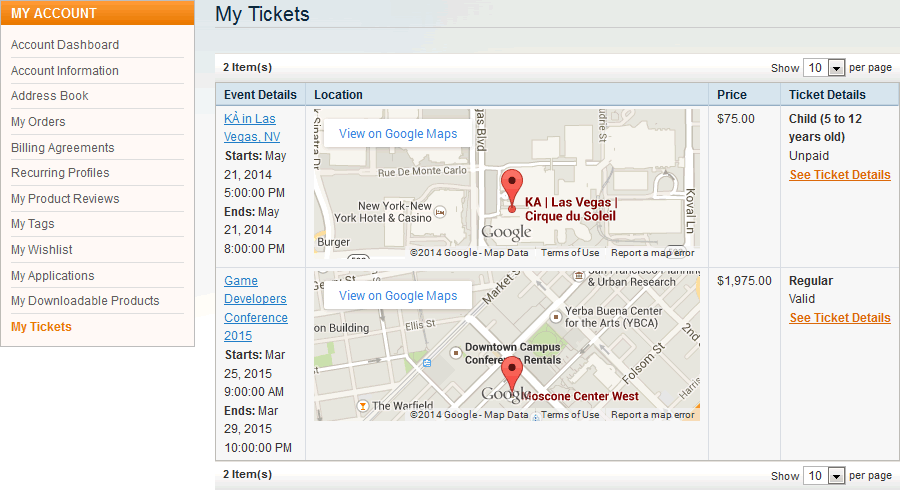900x490 pixels.
Task: Open Address Book from account menu
Action: 50,96
